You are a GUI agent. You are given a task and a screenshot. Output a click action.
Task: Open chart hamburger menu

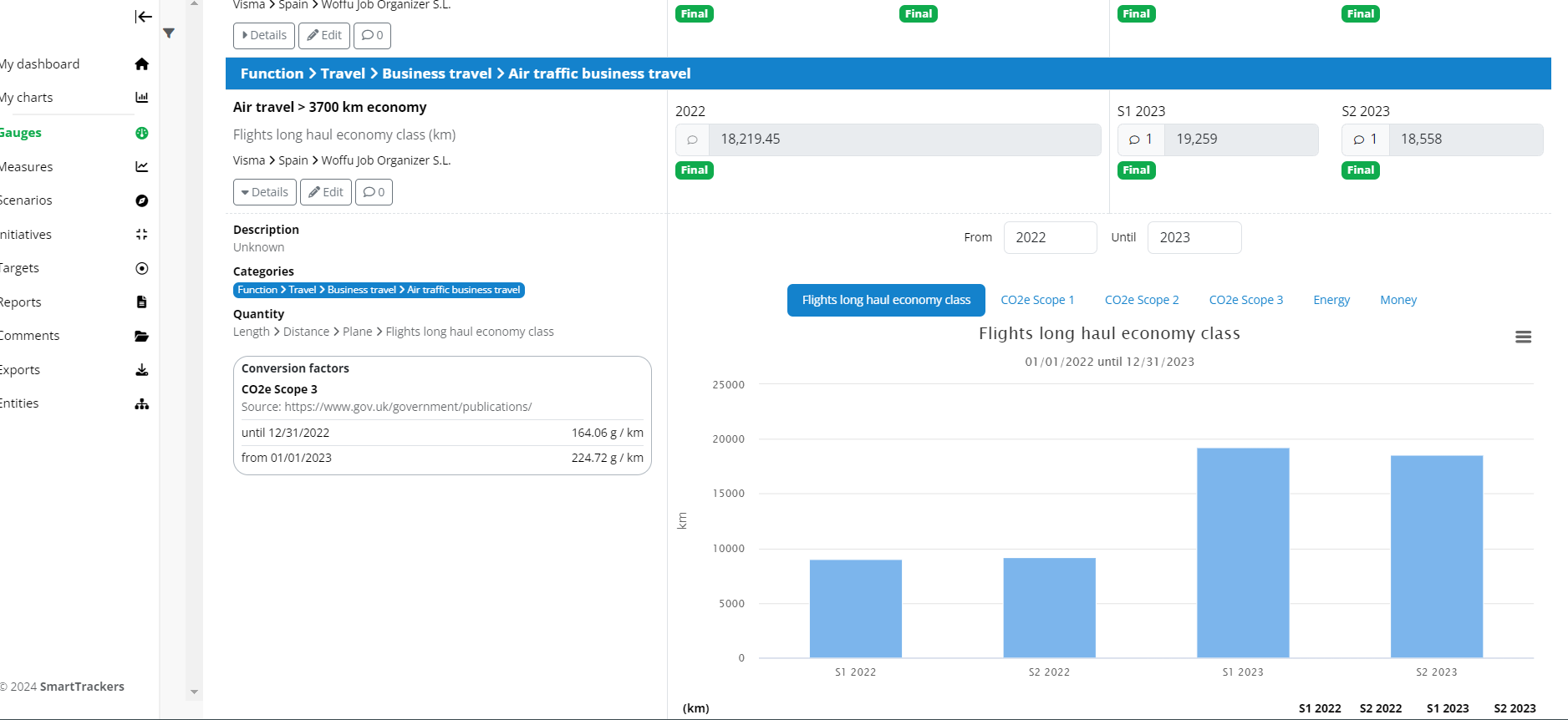[x=1523, y=337]
